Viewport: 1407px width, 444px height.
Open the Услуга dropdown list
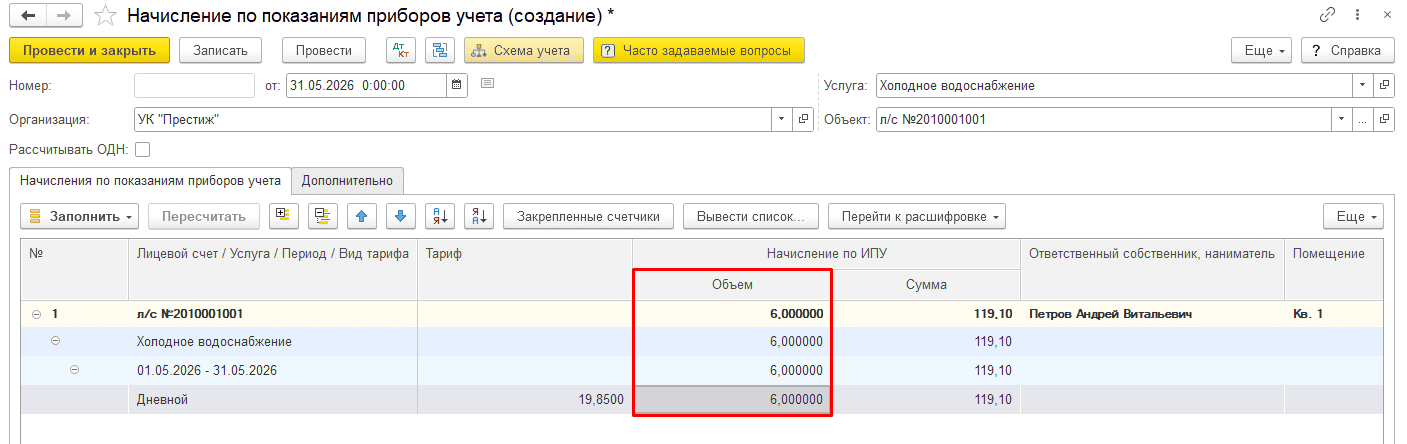(1363, 85)
